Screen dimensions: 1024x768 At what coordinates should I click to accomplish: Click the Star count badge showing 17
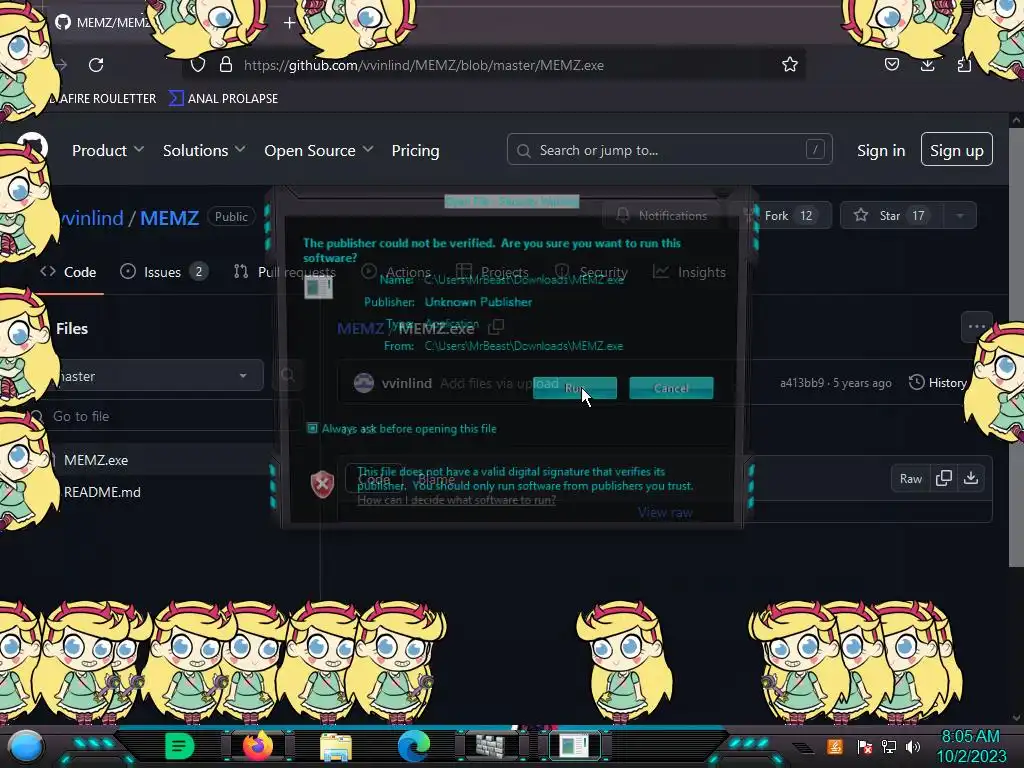click(918, 216)
